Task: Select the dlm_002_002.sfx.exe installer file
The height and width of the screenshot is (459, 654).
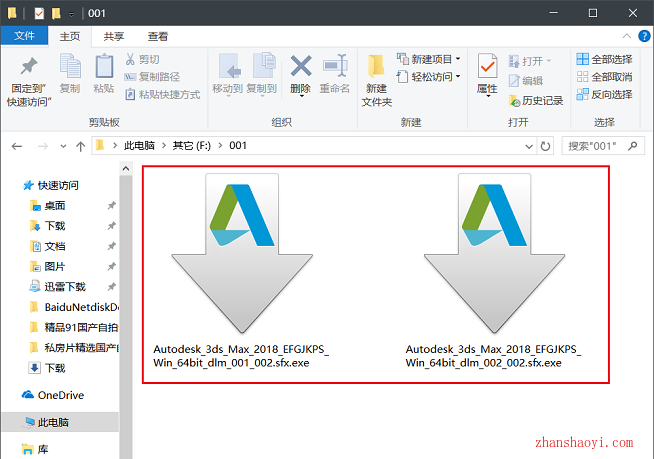Action: [494, 272]
